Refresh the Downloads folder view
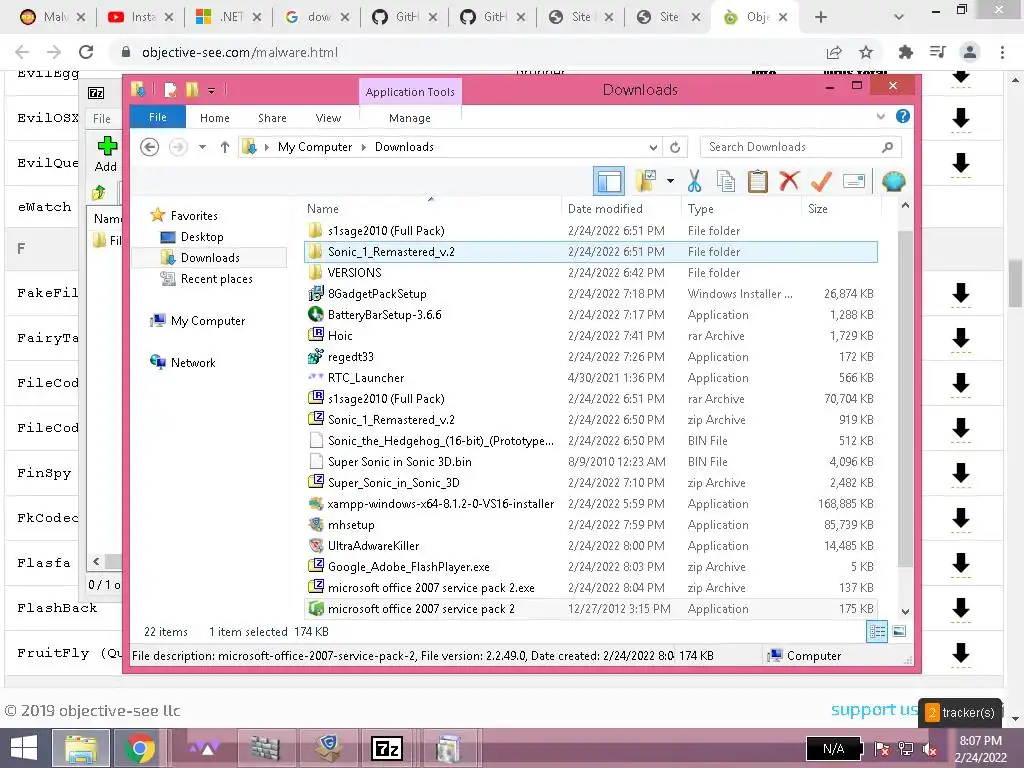Viewport: 1024px width, 768px height. click(x=675, y=147)
